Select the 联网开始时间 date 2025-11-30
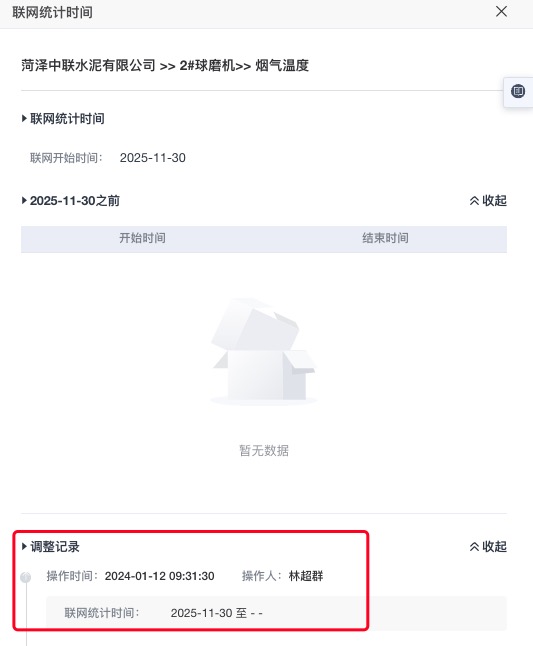This screenshot has width=533, height=646. pyautogui.click(x=152, y=158)
